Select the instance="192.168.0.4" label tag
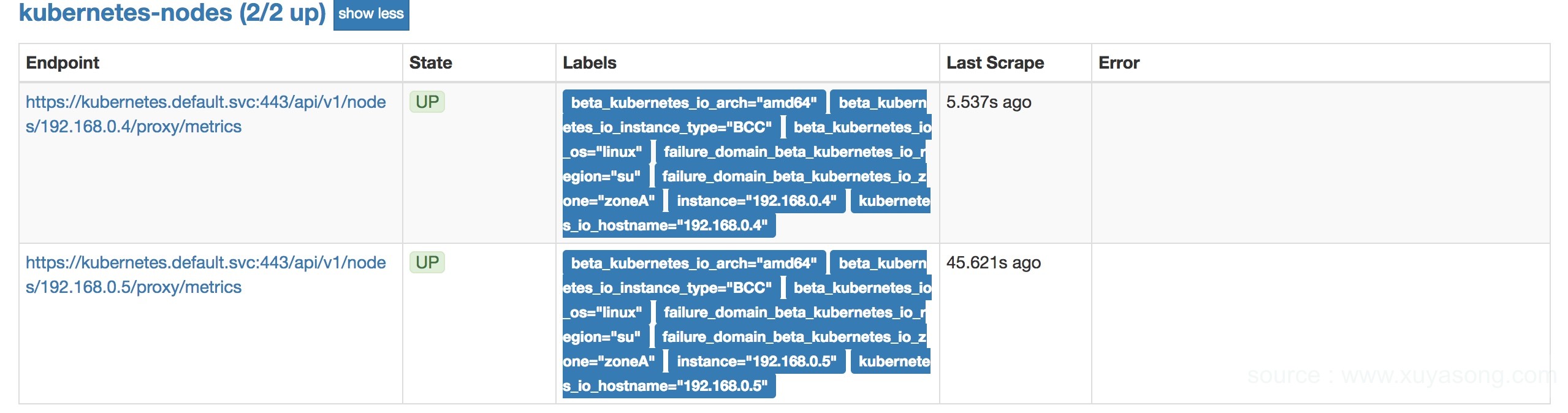Viewport: 1568px width, 413px height. [x=756, y=201]
